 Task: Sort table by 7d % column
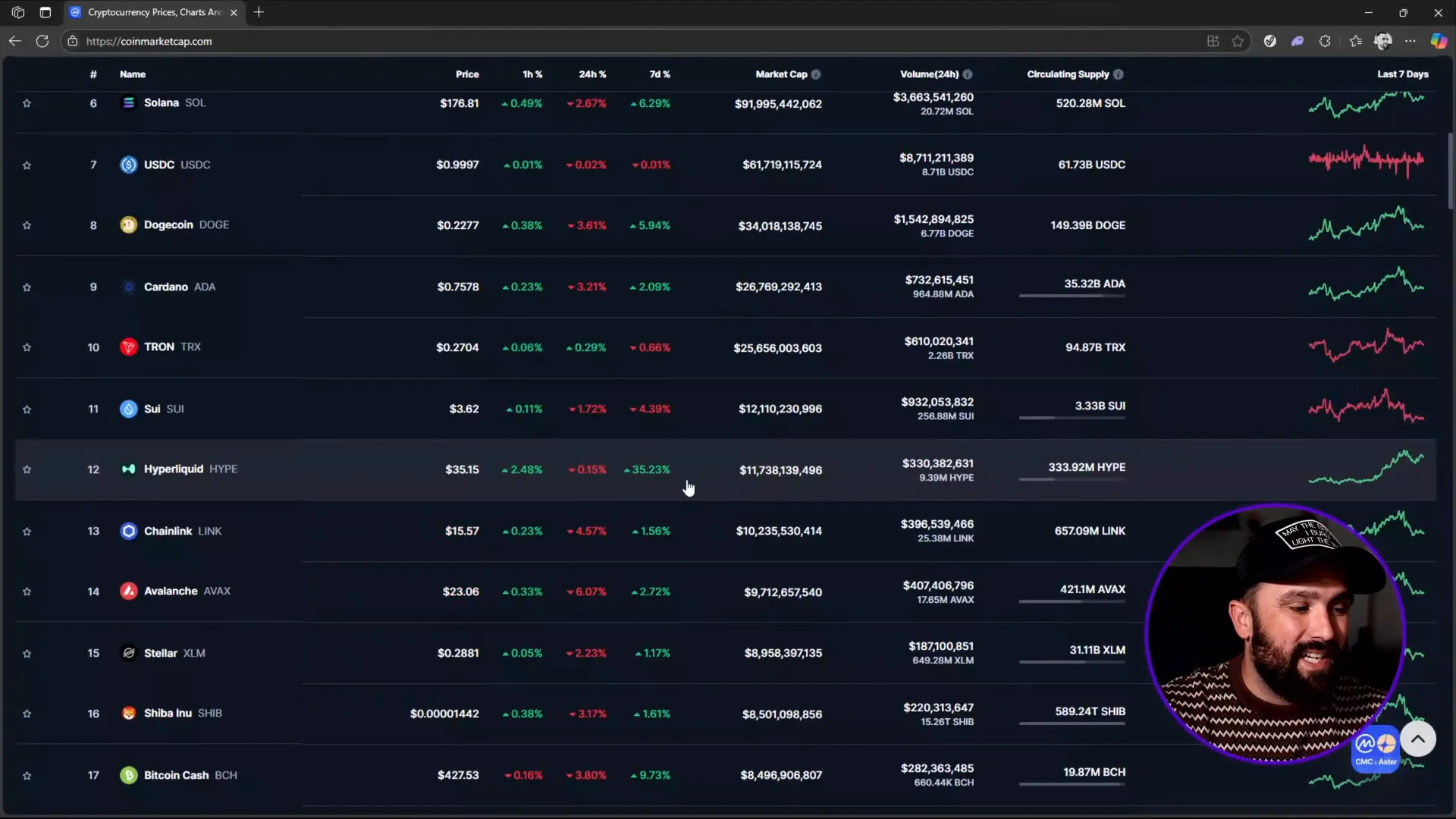click(x=660, y=74)
